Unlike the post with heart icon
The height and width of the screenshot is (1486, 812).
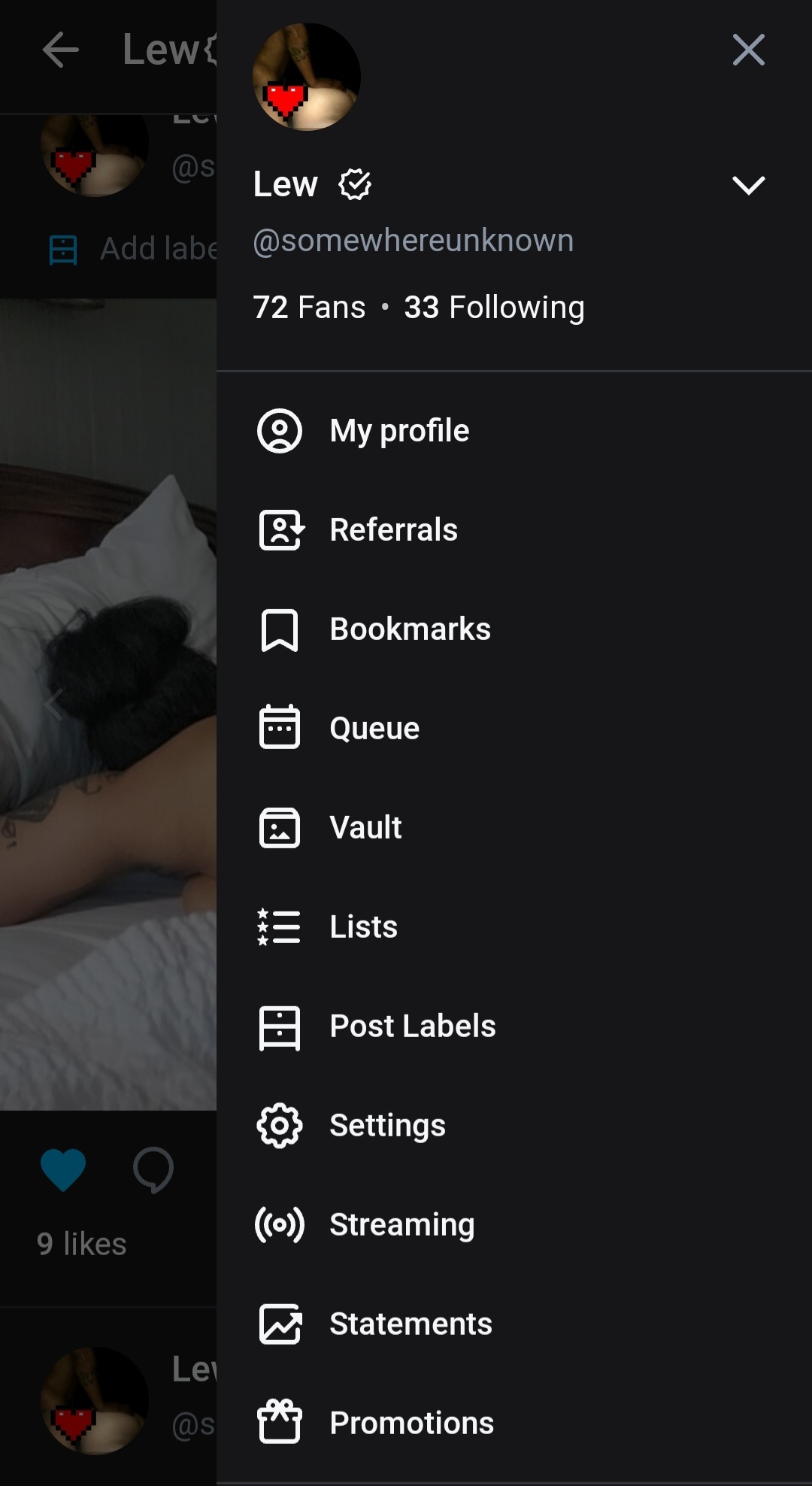63,1170
